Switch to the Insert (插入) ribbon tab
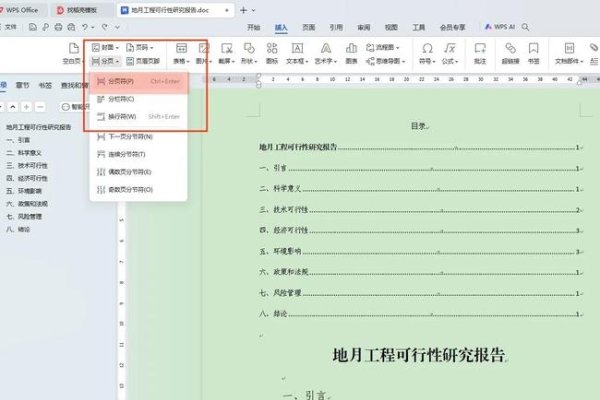Viewport: 600px width, 400px height. tap(281, 27)
